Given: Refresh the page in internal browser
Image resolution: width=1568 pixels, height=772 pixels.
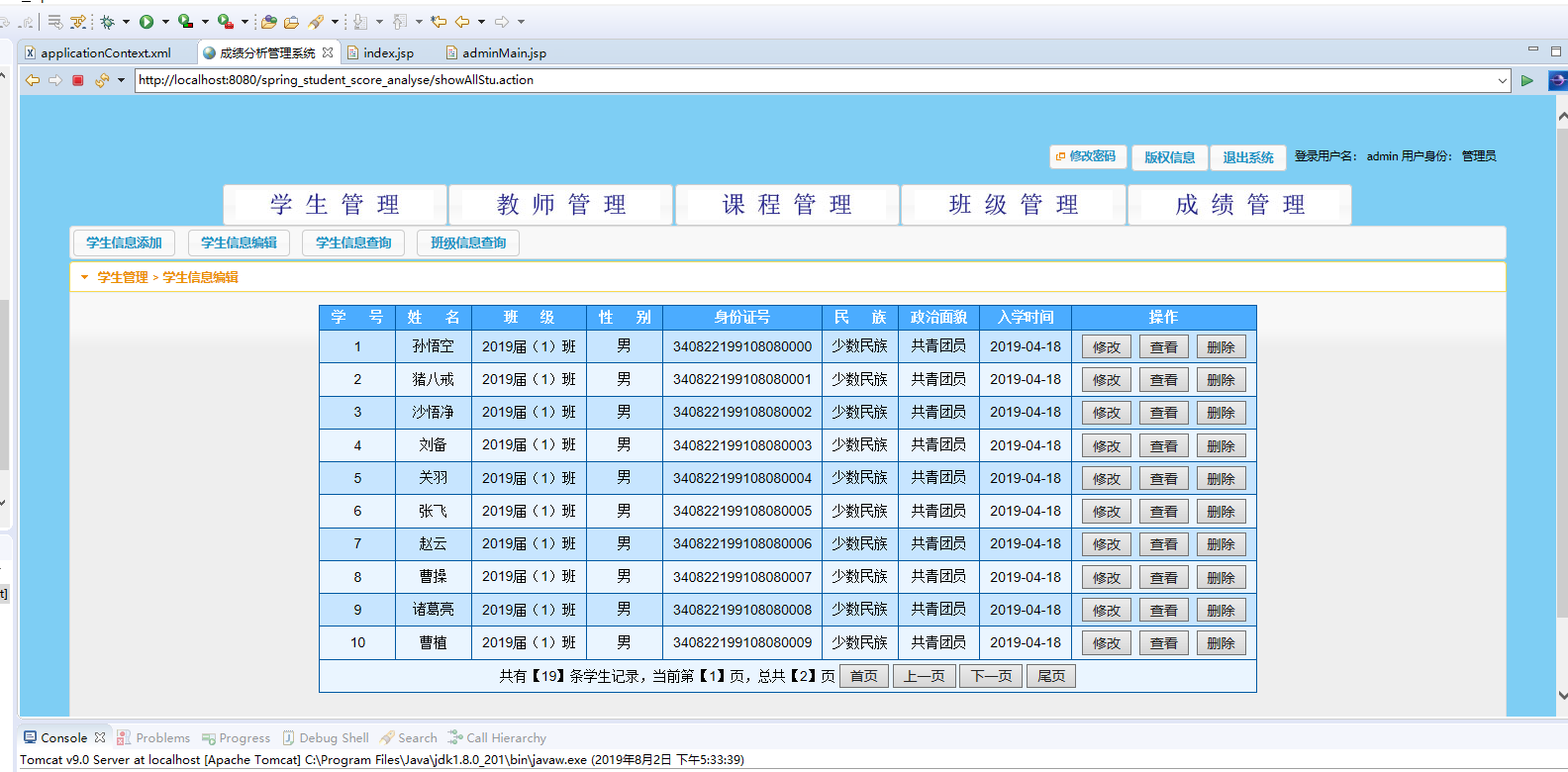Looking at the screenshot, I should pos(101,80).
